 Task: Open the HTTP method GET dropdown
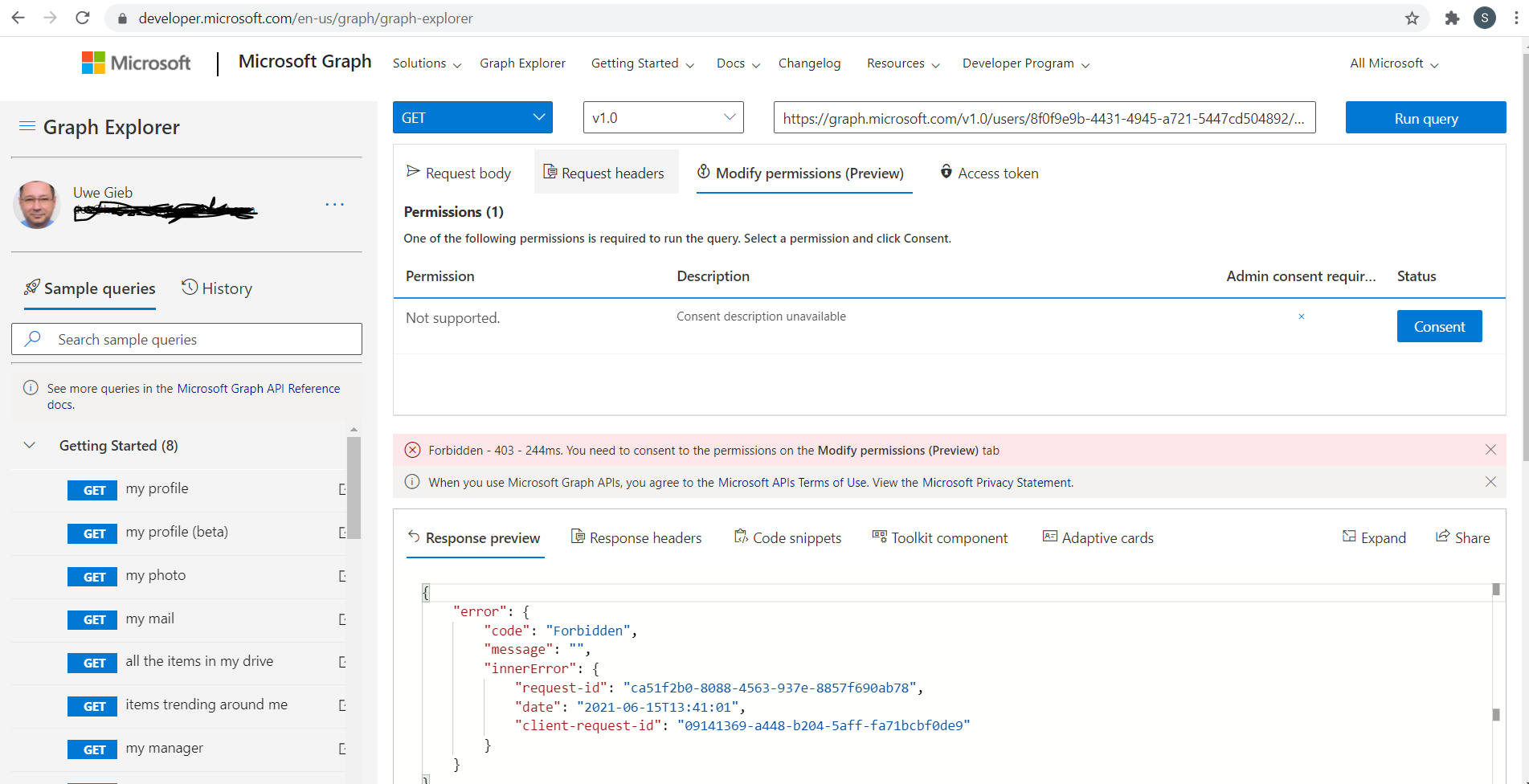click(472, 118)
